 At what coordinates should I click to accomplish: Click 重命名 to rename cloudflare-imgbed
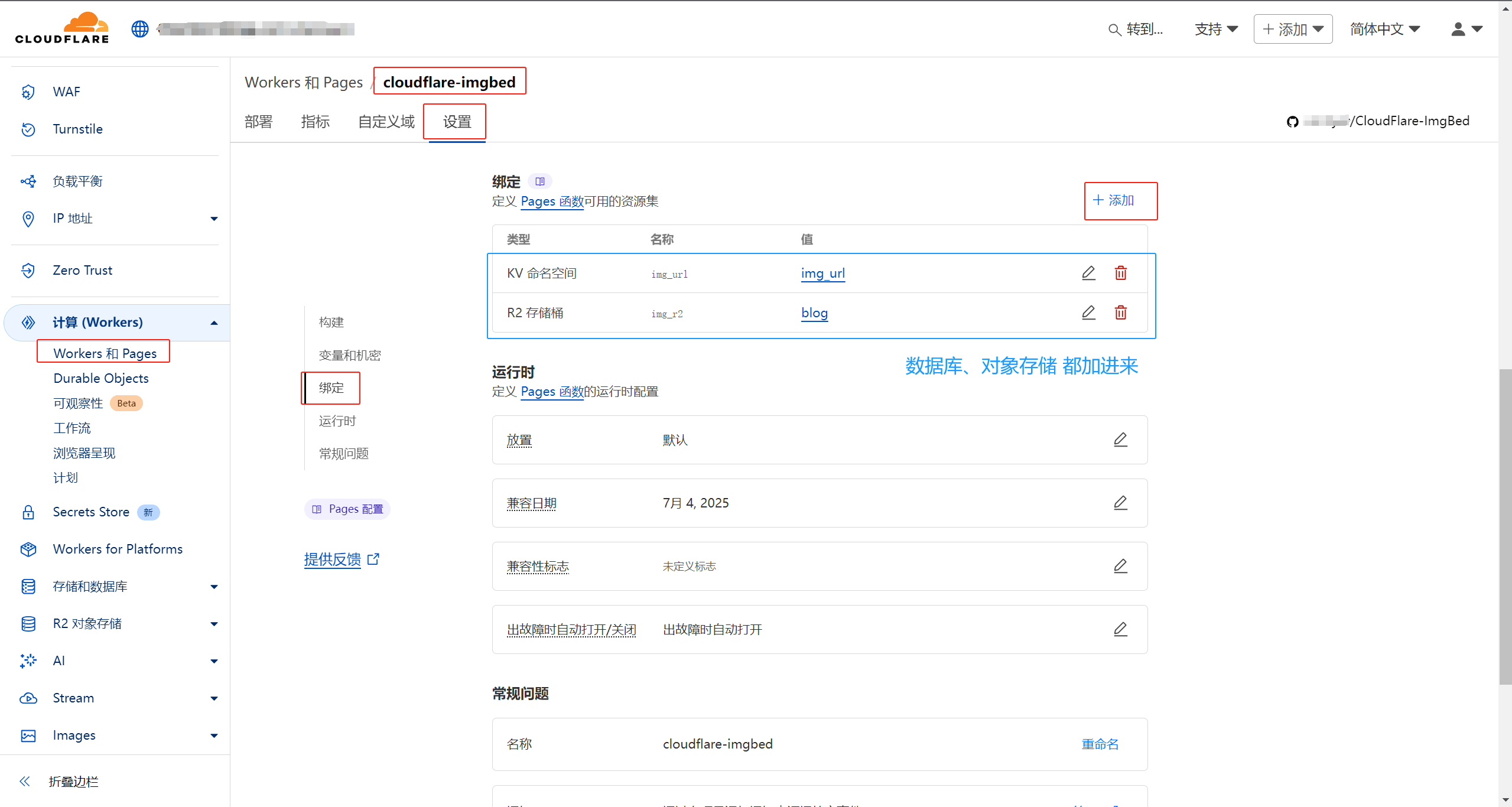click(x=1100, y=744)
